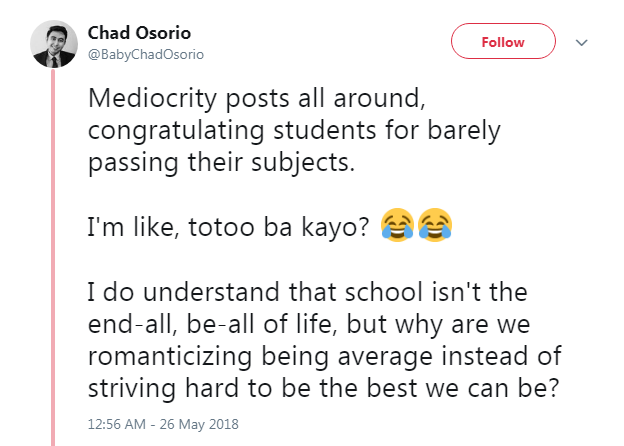Expand the tweet options chevron

pos(582,42)
